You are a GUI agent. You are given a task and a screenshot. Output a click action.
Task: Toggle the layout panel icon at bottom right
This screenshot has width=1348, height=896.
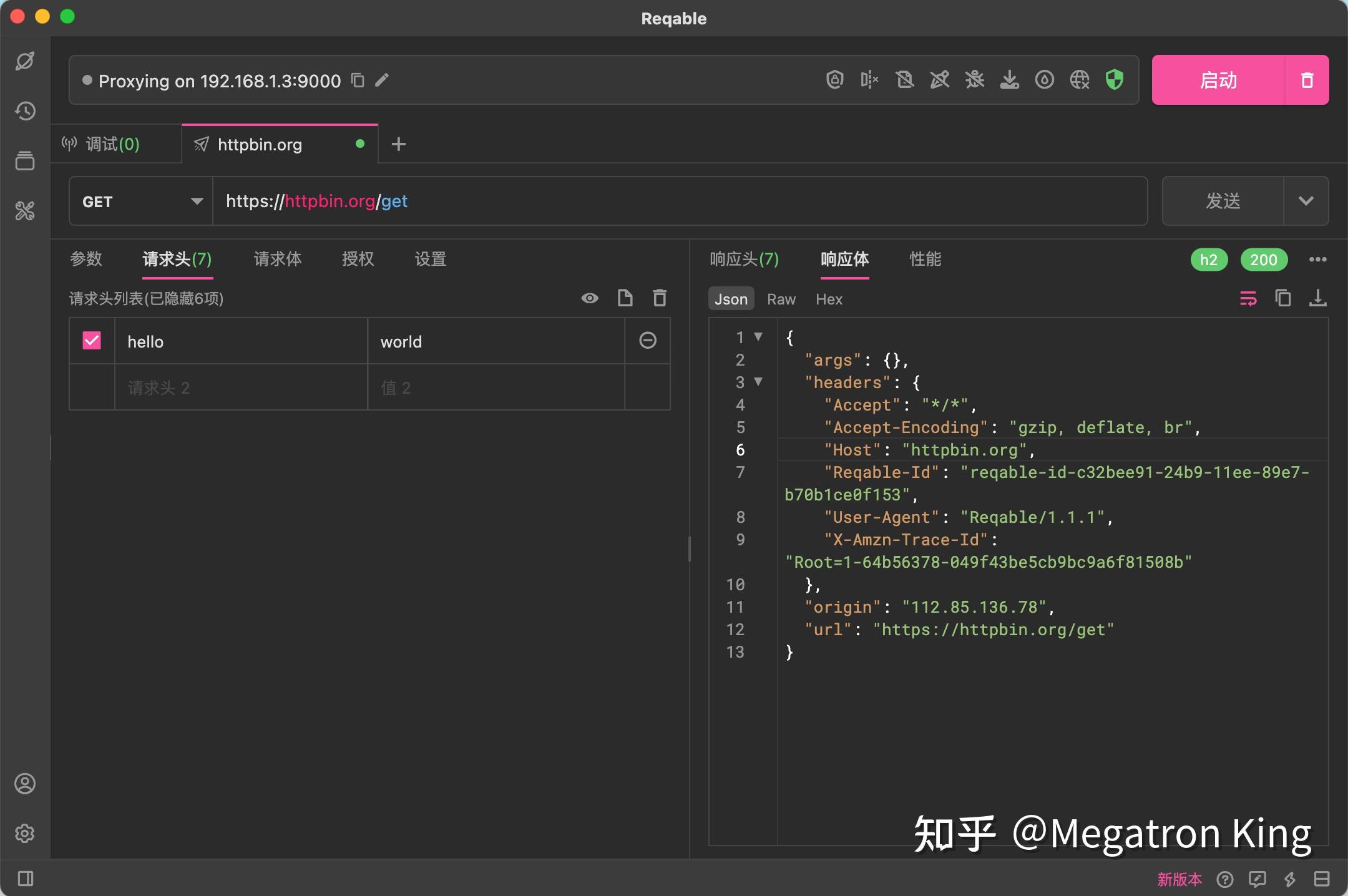(x=1322, y=879)
